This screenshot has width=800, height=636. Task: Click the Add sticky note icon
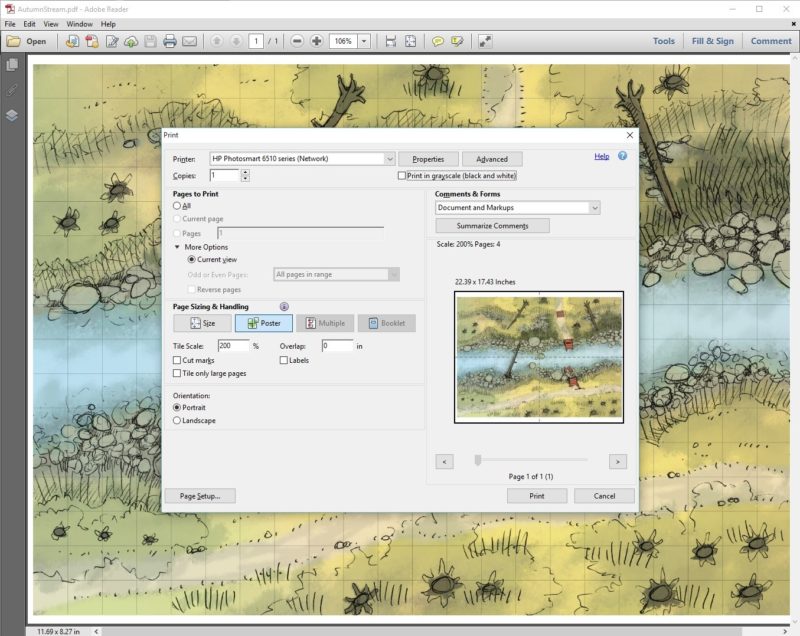coord(438,41)
